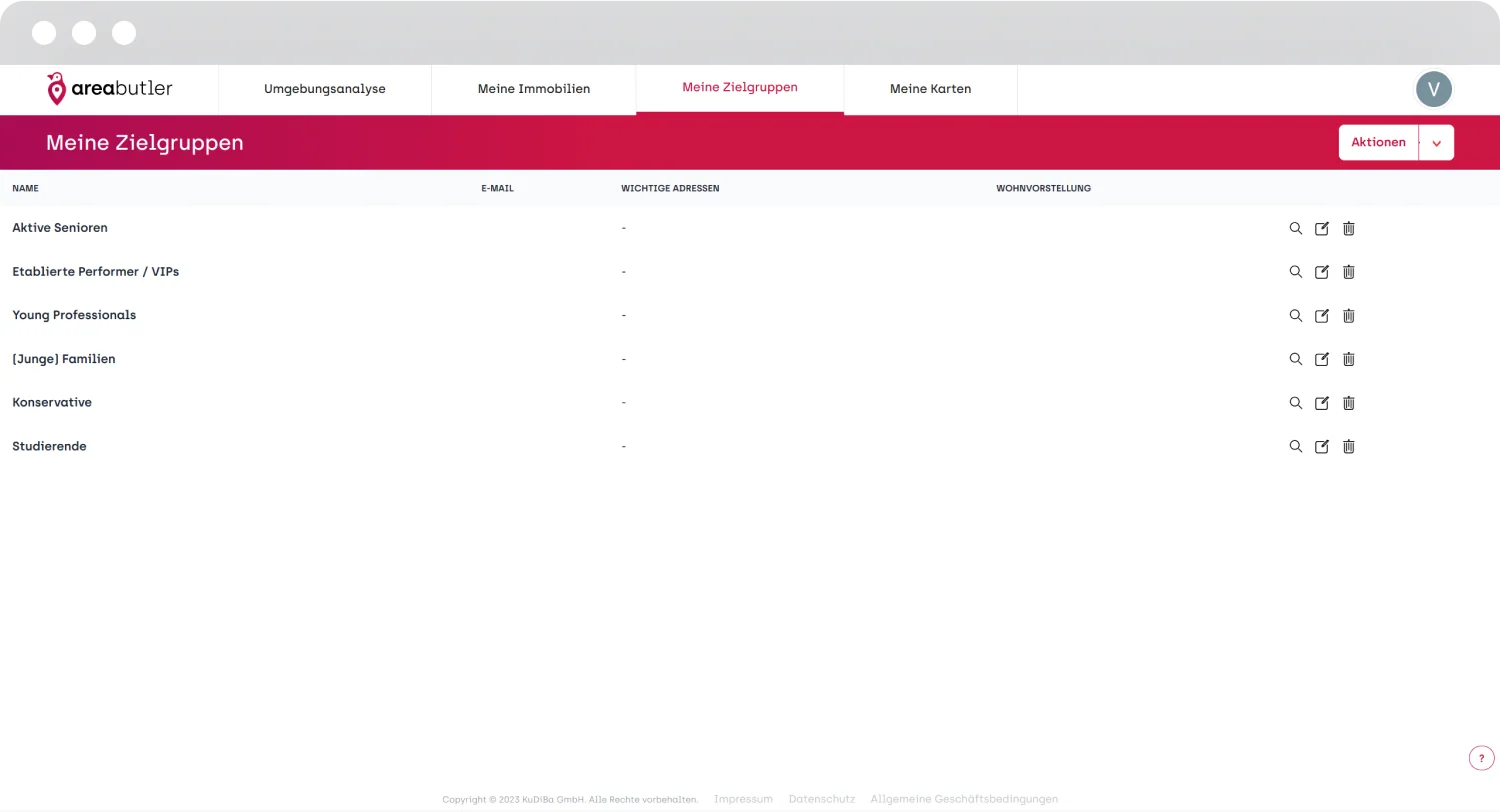Edit the (Junge) Familien group
Screen dimensions: 1500x812
1322,359
